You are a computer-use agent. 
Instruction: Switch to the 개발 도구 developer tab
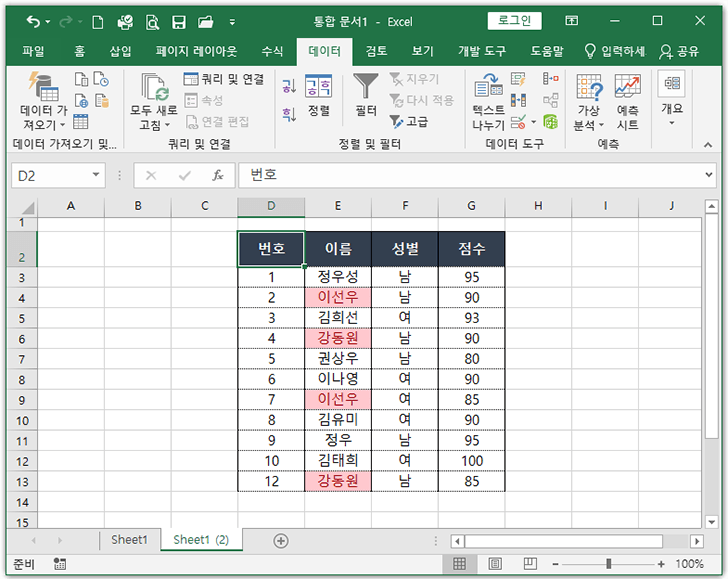point(482,51)
